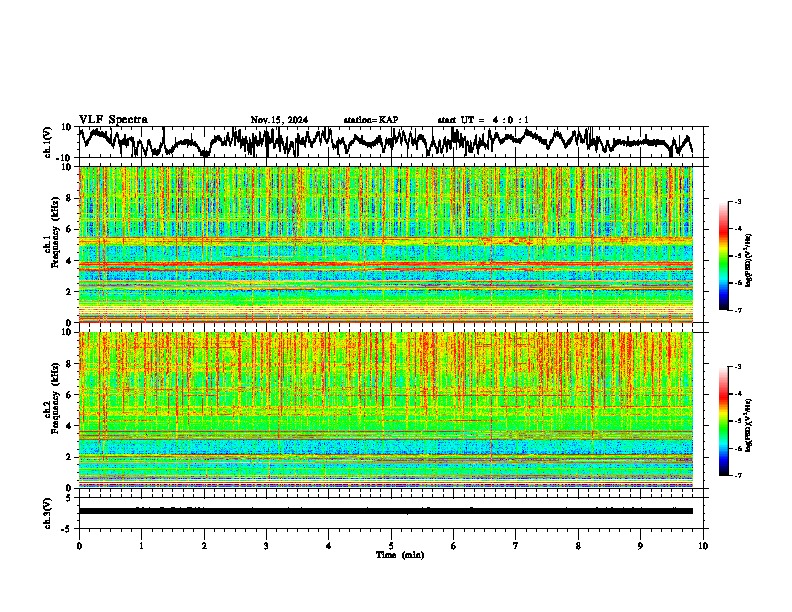Click time axis tick label "1"
The image size is (792, 612).
(141, 546)
